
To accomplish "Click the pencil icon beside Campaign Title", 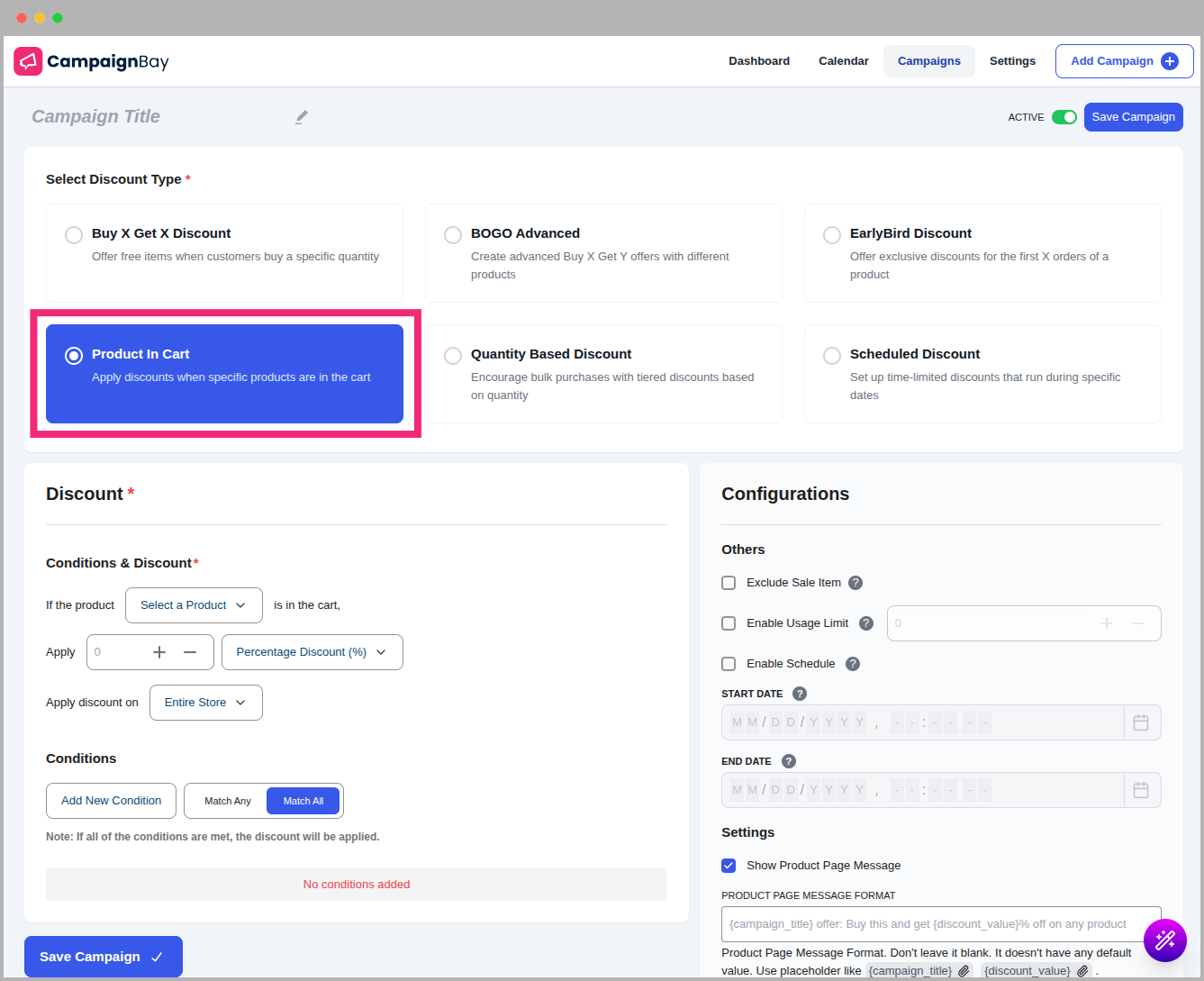I will coord(302,117).
